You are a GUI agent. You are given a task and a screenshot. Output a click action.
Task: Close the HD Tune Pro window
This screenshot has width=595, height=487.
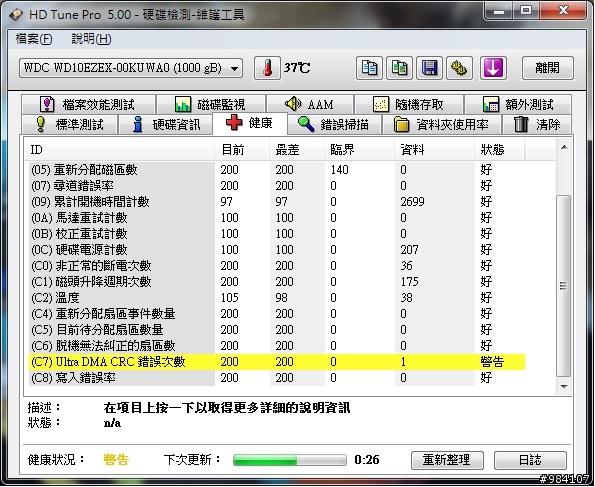[x=563, y=11]
